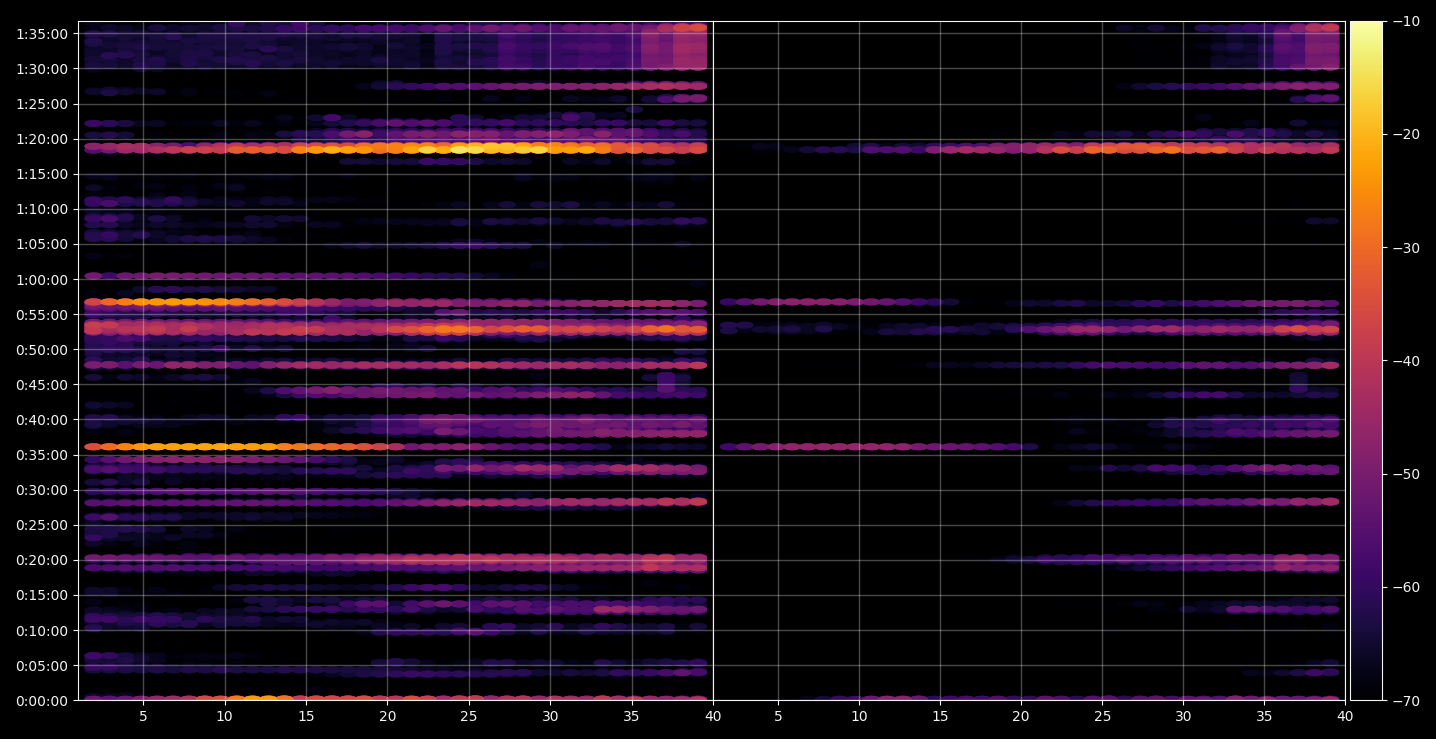Select x-axis label 10 of left plot

(x=224, y=717)
